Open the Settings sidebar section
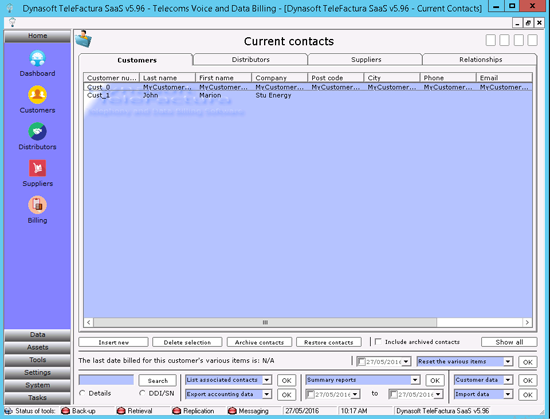Image resolution: width=550 pixels, height=419 pixels. pos(38,373)
